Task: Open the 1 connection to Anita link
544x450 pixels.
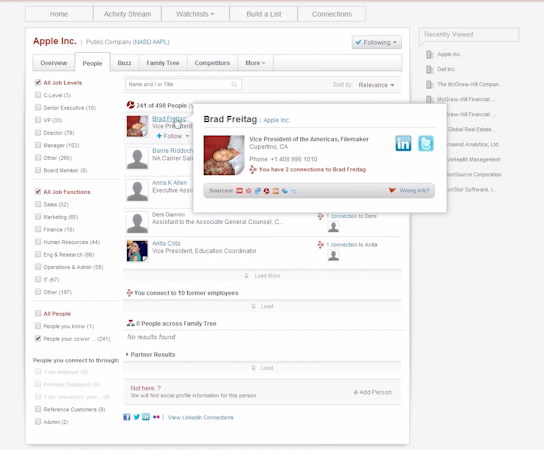Action: click(x=352, y=245)
